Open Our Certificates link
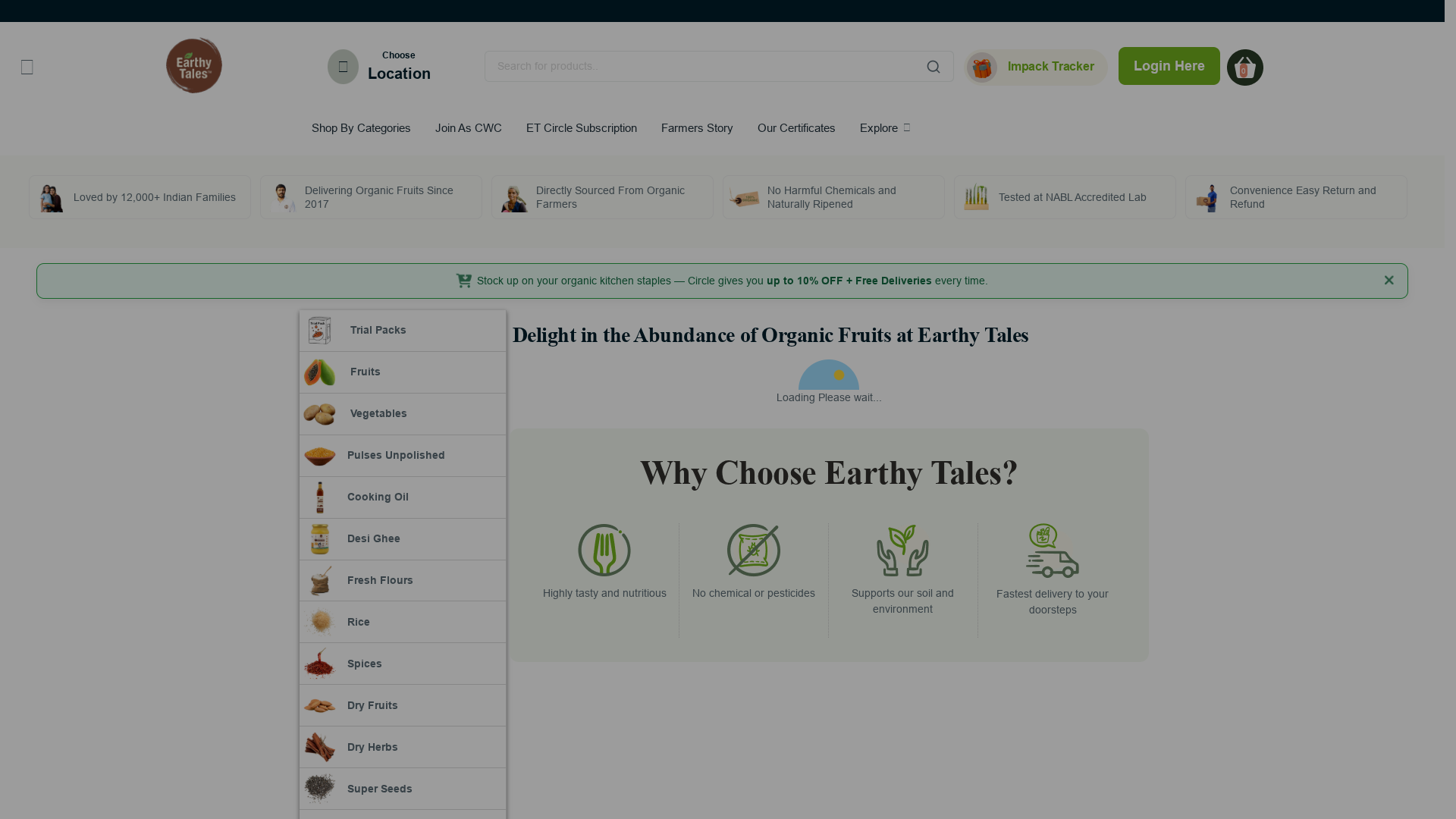This screenshot has width=1456, height=819. 795,128
